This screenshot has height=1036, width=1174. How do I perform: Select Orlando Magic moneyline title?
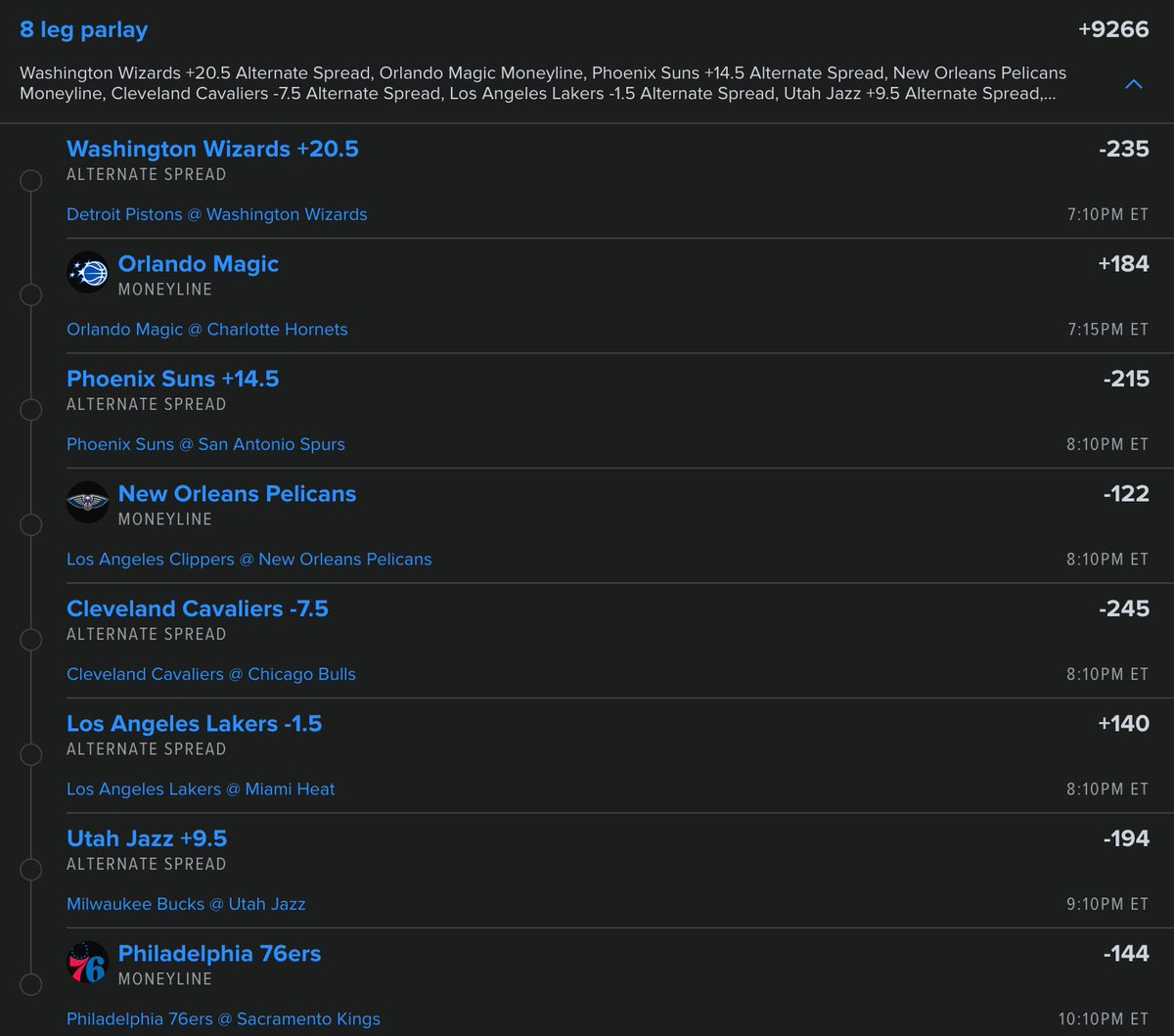click(x=199, y=264)
